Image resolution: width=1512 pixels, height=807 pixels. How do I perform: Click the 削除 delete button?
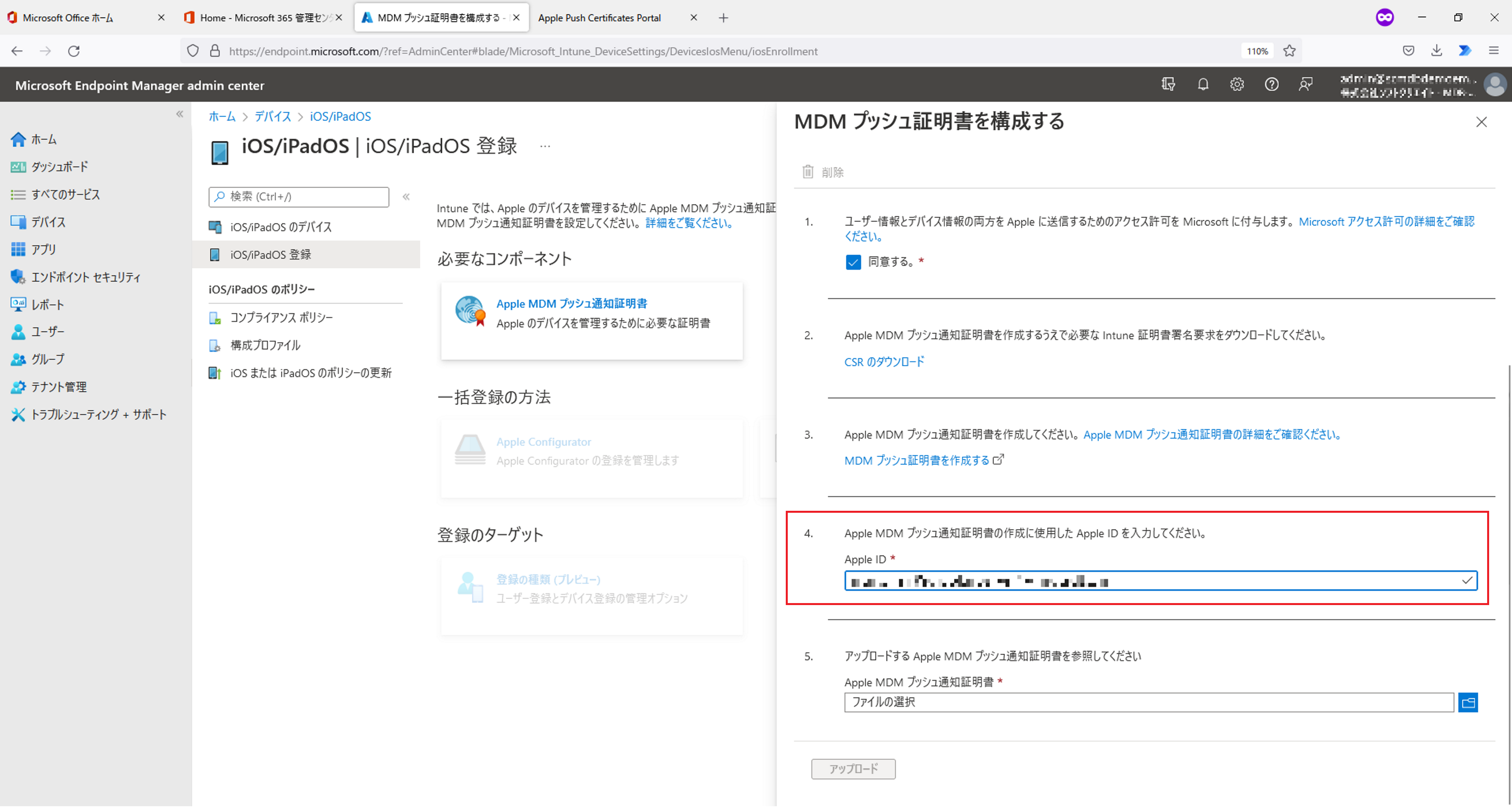point(823,172)
